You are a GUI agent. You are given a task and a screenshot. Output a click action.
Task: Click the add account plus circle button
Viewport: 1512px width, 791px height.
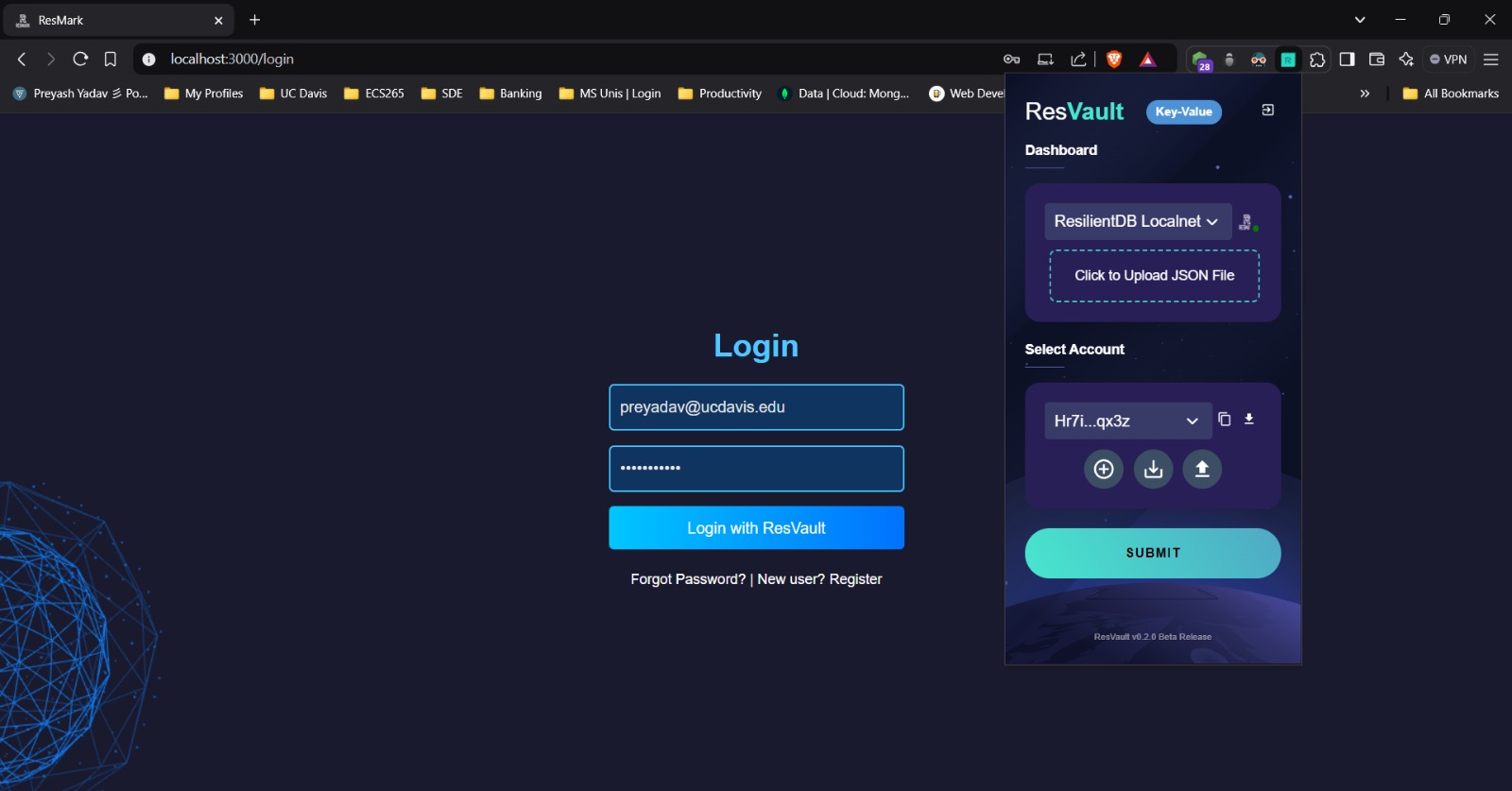click(1104, 469)
